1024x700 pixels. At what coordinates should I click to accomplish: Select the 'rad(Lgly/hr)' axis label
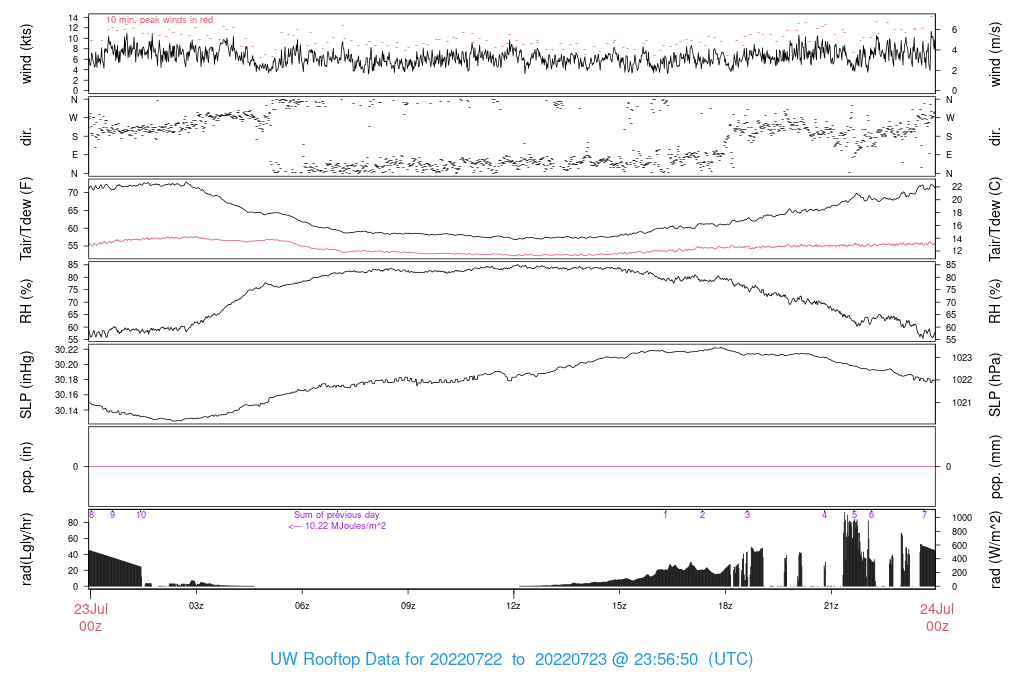tap(26, 549)
